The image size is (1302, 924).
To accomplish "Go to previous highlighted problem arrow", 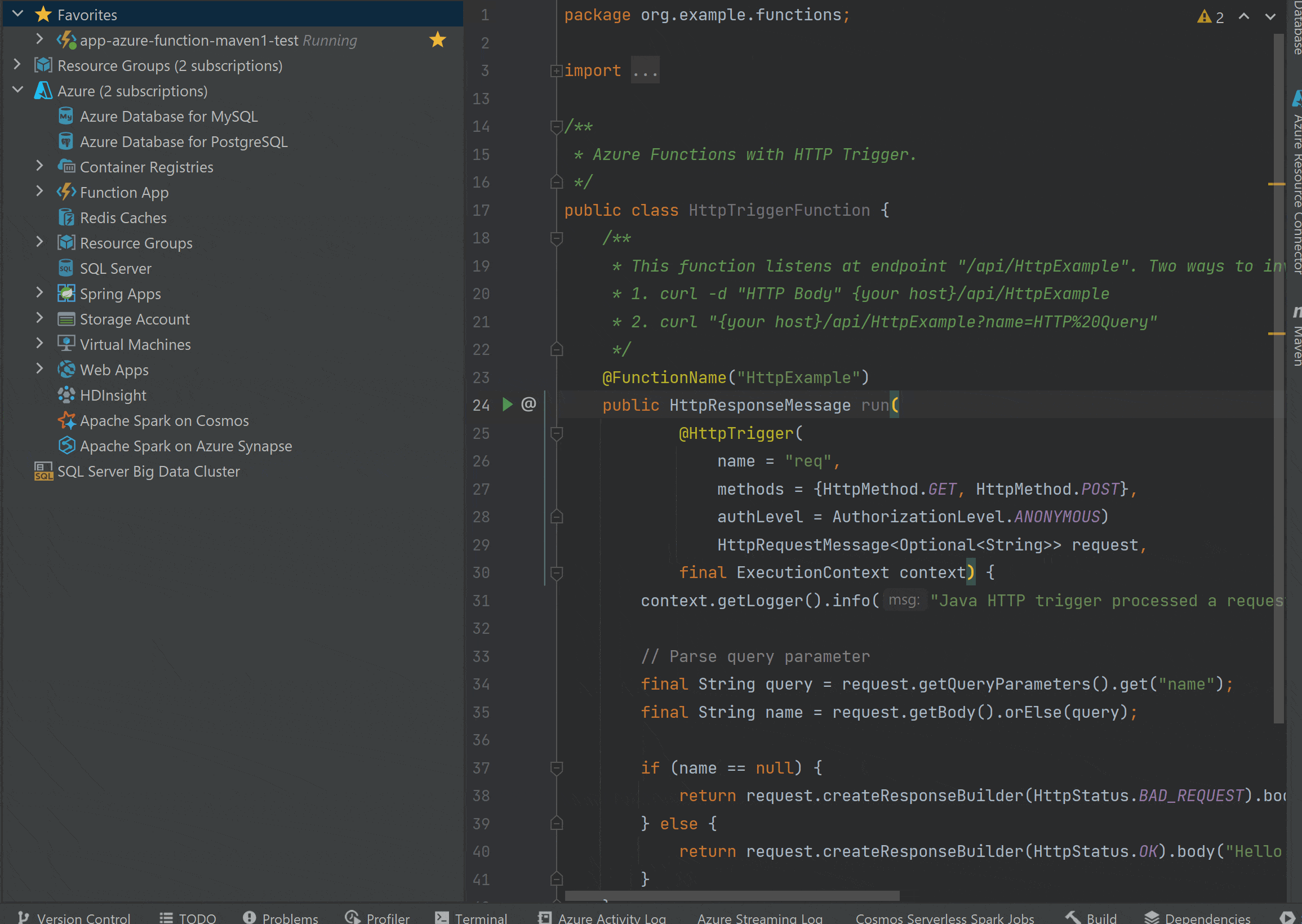I will coord(1243,17).
